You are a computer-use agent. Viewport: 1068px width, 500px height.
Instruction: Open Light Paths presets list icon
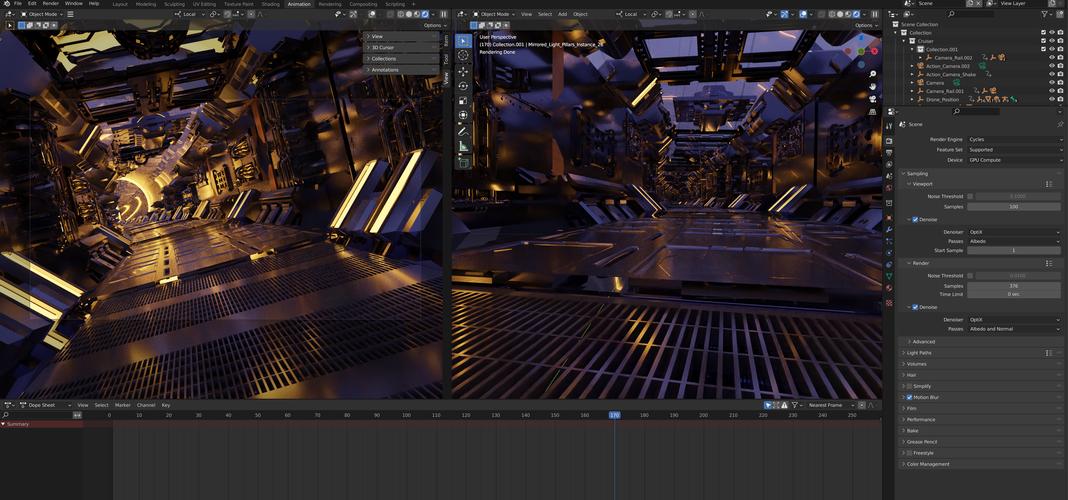point(1049,353)
